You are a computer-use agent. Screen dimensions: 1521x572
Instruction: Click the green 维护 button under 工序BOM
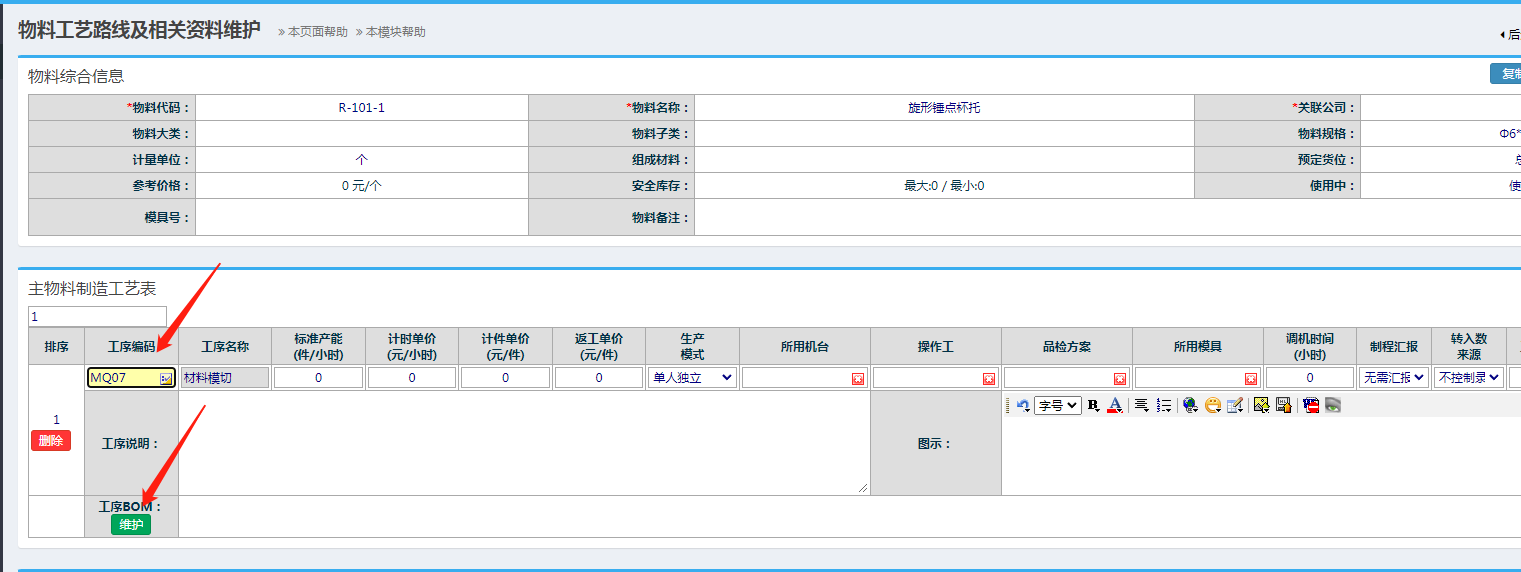coord(131,525)
